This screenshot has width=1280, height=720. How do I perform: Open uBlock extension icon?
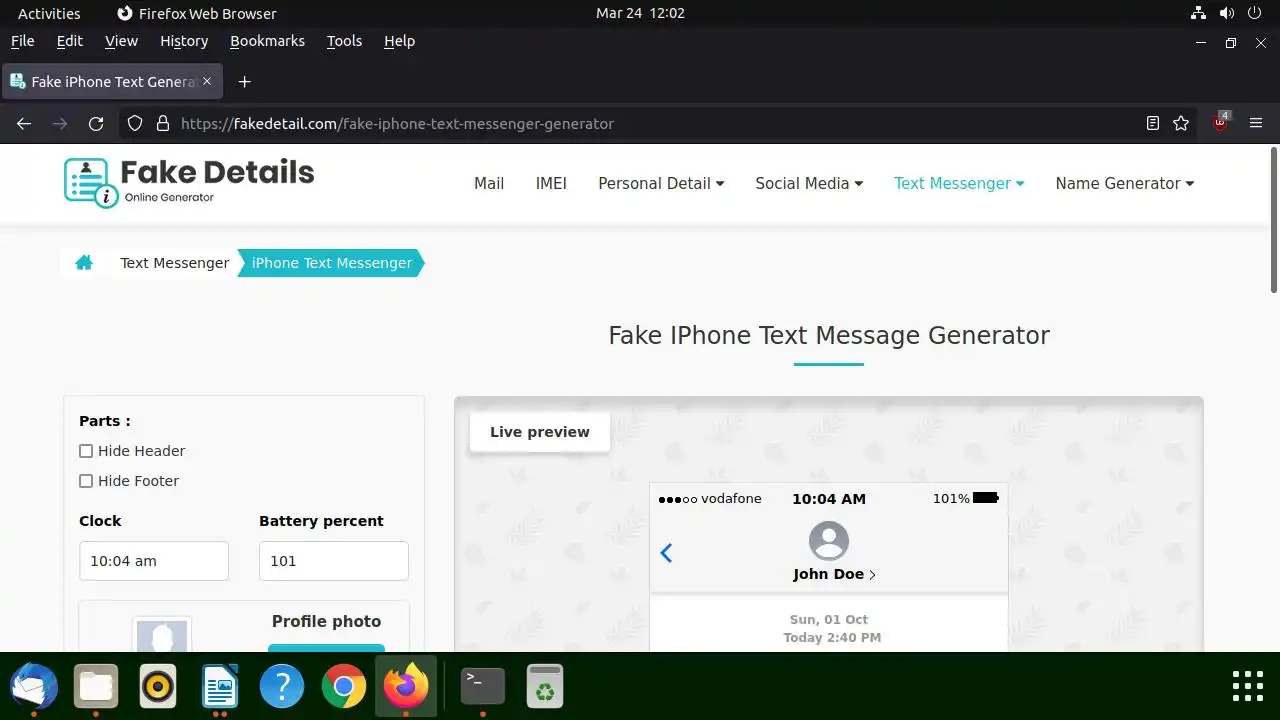click(1220, 122)
